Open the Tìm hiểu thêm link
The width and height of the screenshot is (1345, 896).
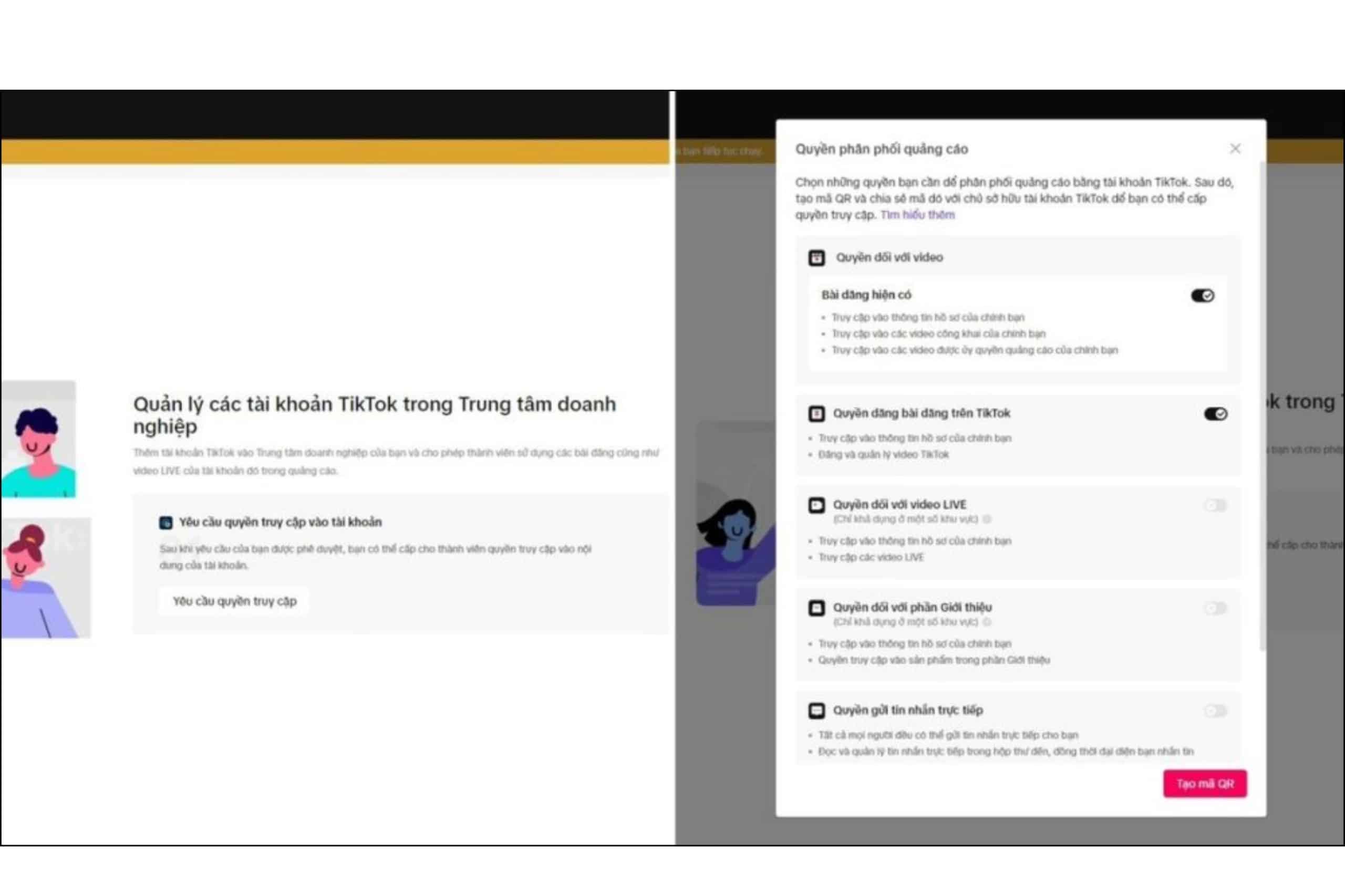click(917, 215)
